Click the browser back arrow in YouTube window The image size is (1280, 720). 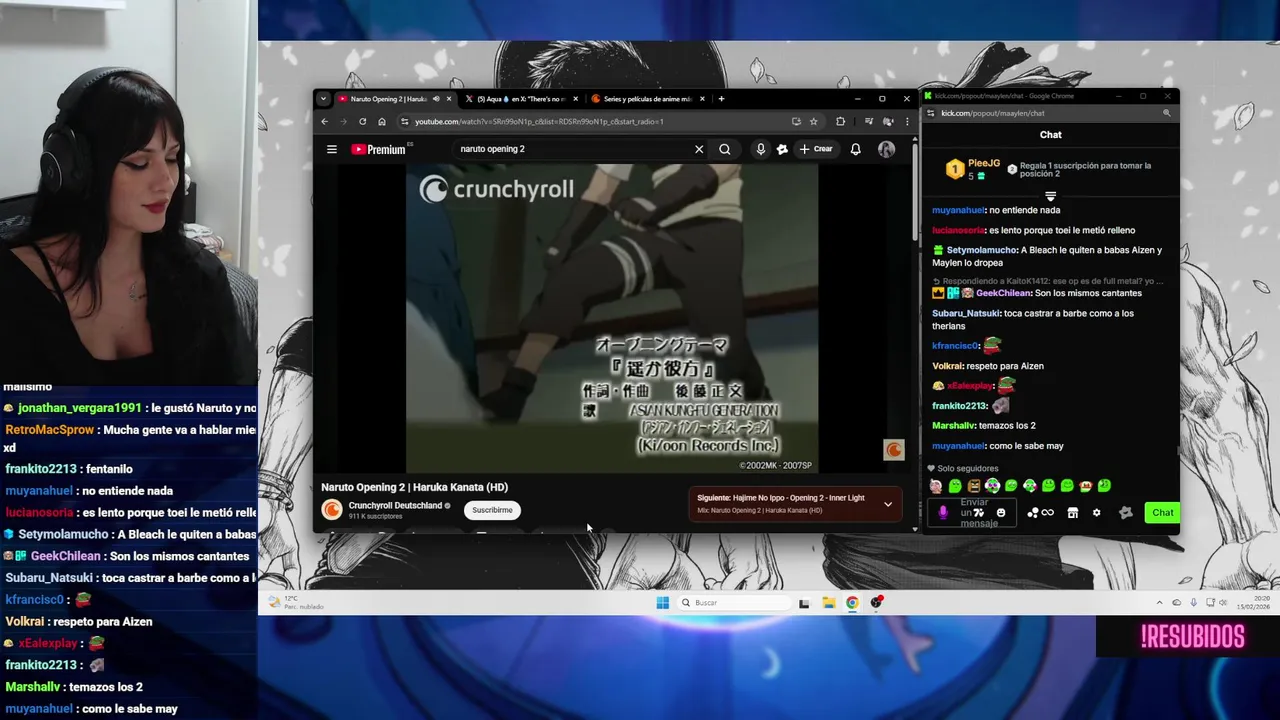(324, 122)
